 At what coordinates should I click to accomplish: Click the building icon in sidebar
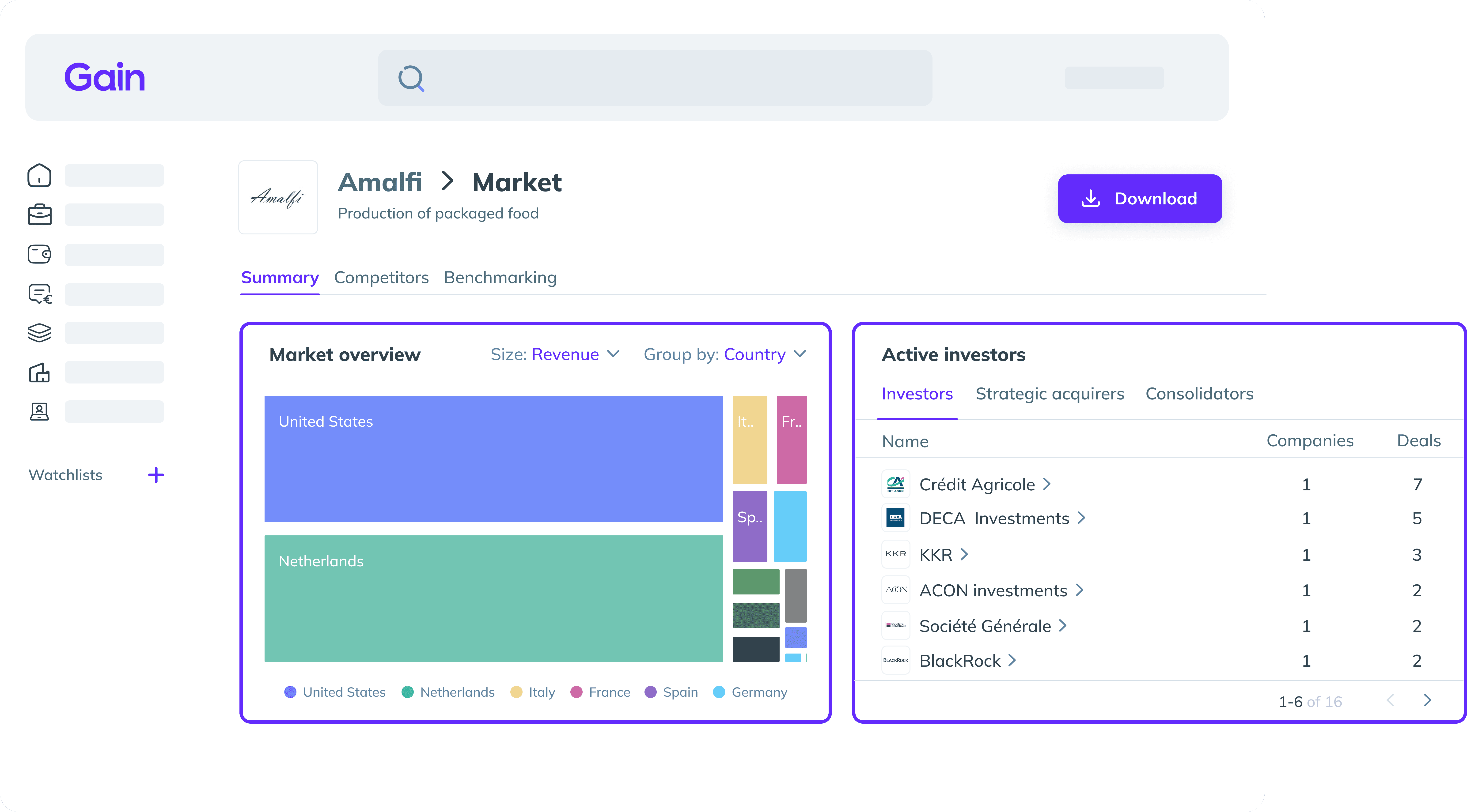coord(39,373)
